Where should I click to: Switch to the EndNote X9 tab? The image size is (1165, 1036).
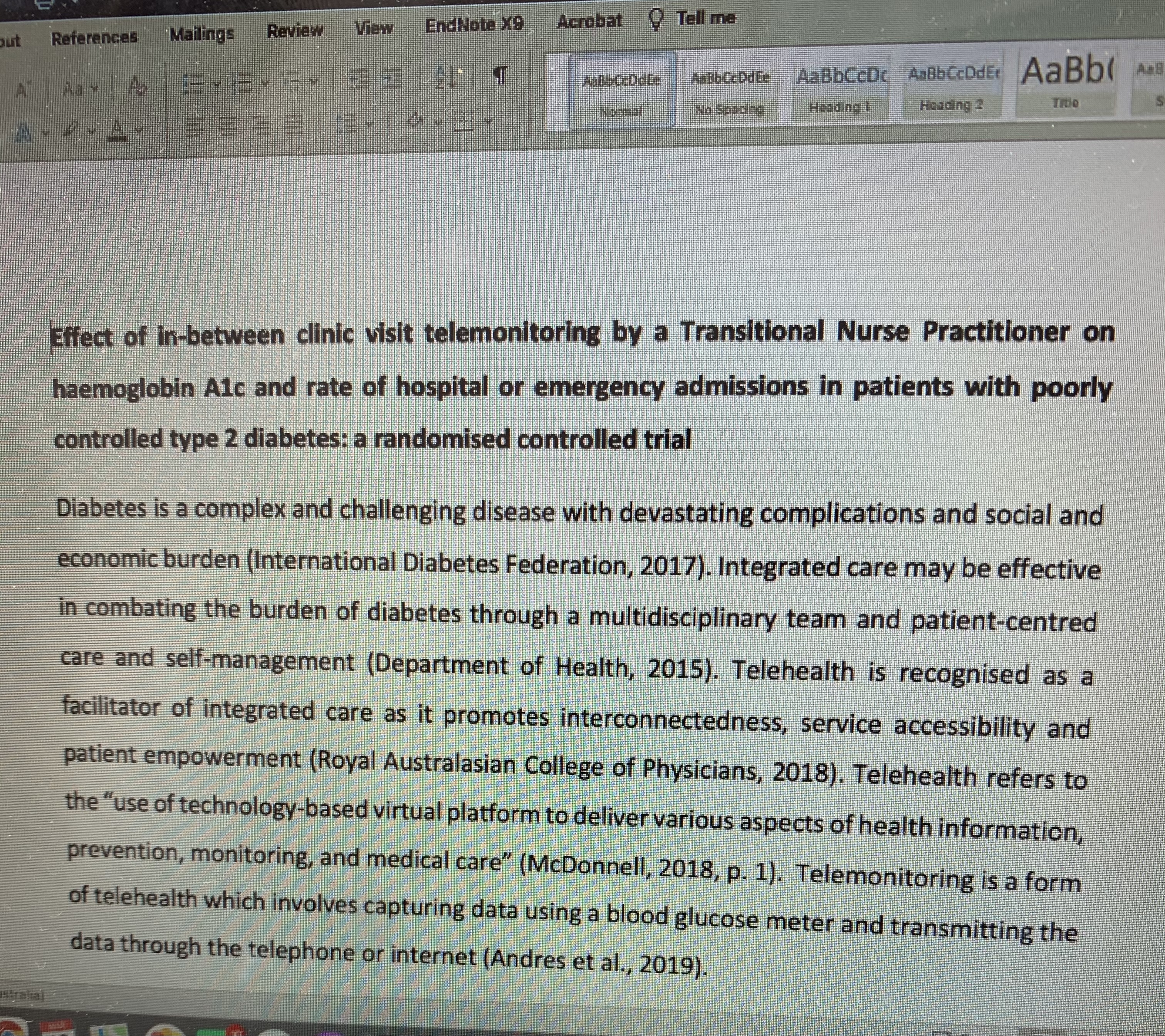click(x=474, y=25)
